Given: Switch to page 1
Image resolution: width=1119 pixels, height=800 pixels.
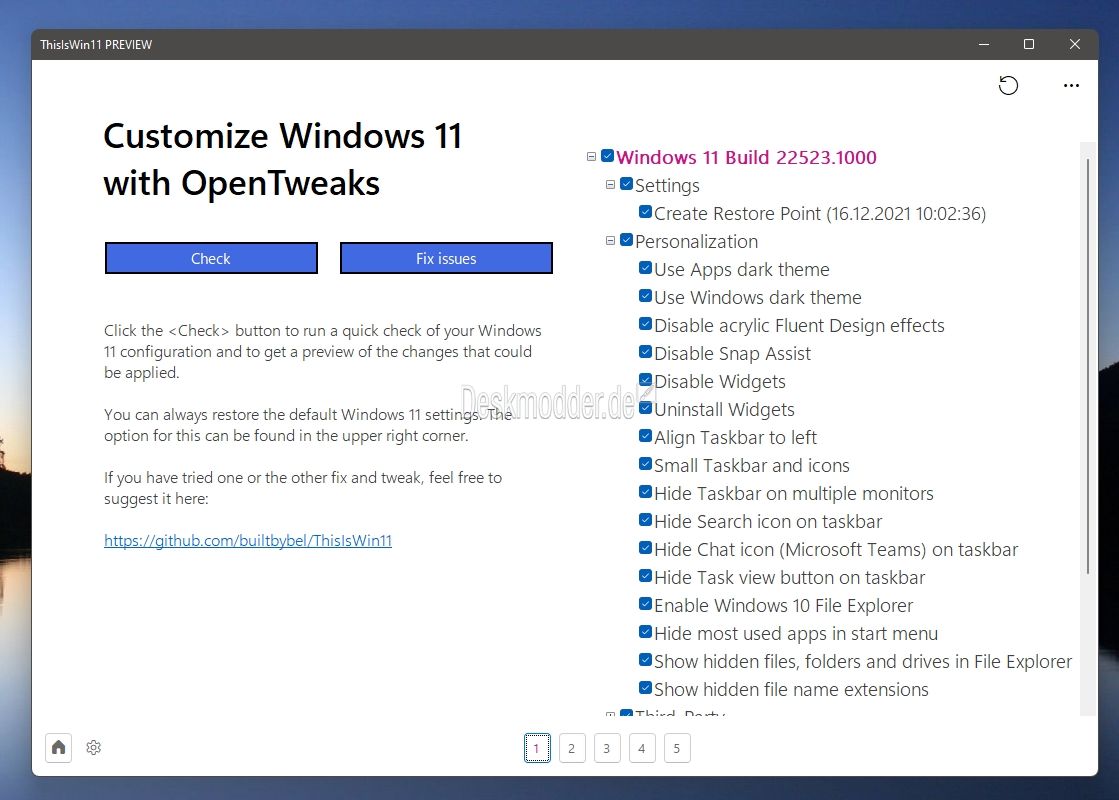Looking at the screenshot, I should click(x=537, y=748).
